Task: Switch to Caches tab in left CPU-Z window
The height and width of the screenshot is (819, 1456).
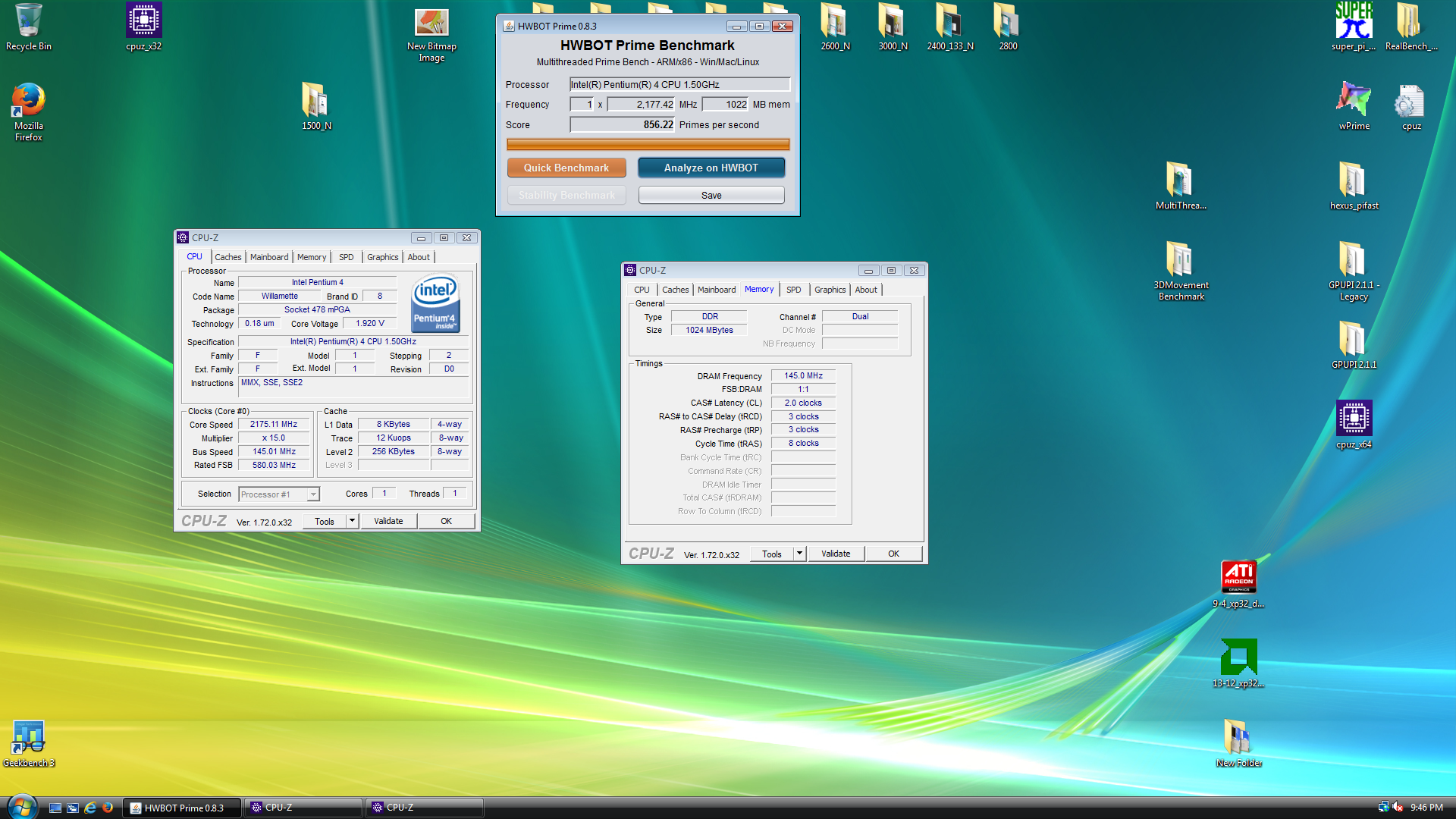Action: 227,257
